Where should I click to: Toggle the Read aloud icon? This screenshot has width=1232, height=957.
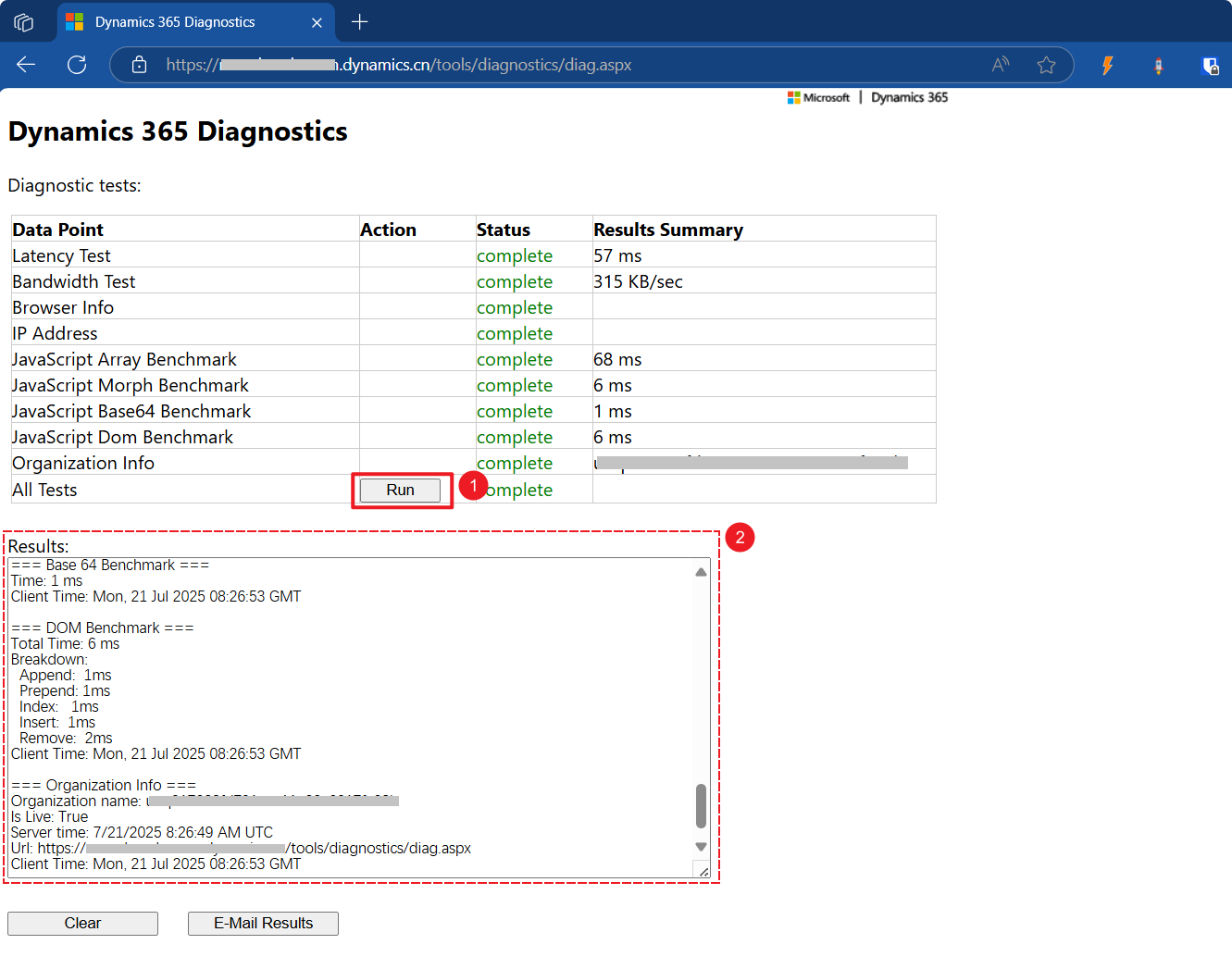[x=1001, y=65]
